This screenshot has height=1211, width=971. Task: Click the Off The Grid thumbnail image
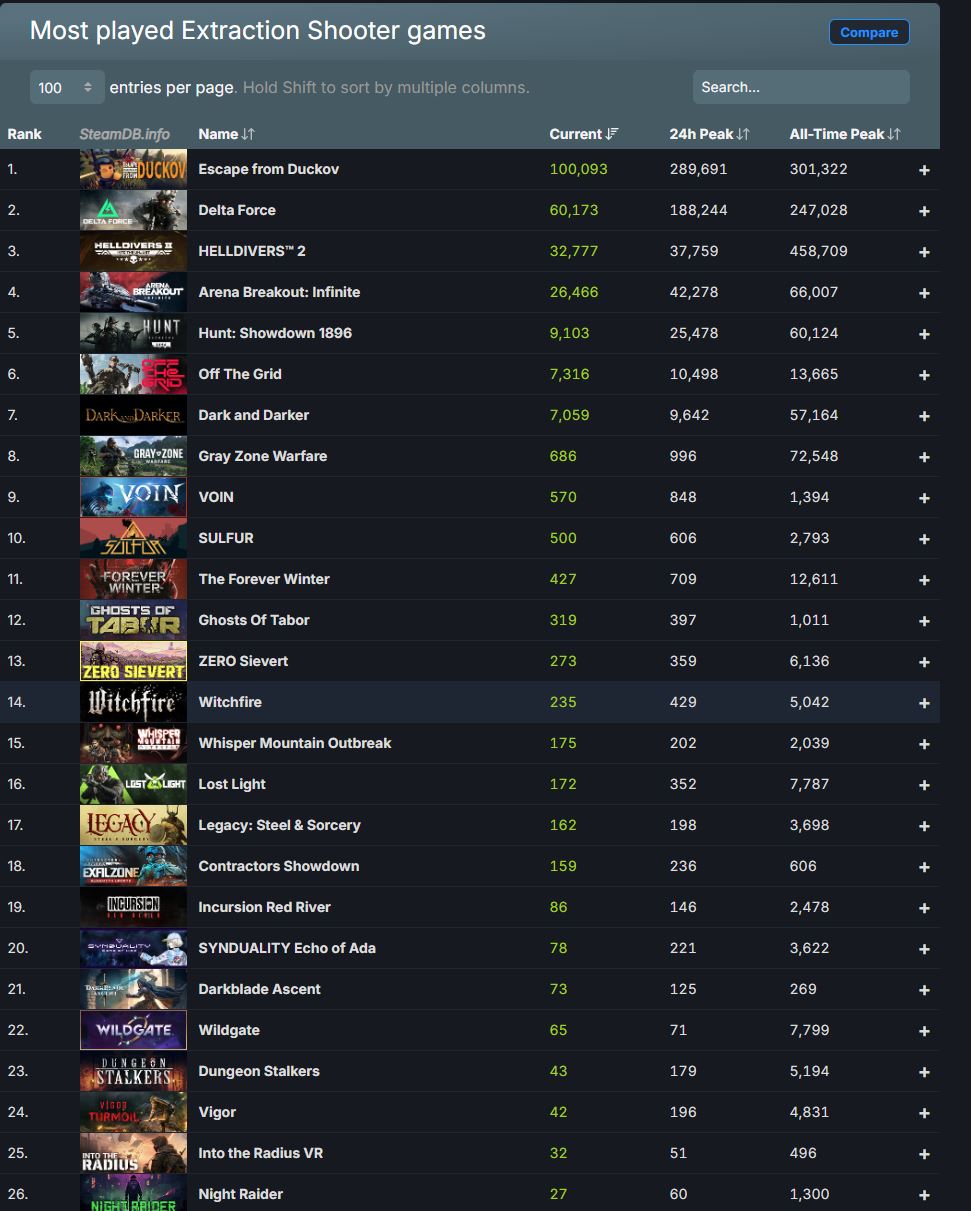tap(133, 374)
